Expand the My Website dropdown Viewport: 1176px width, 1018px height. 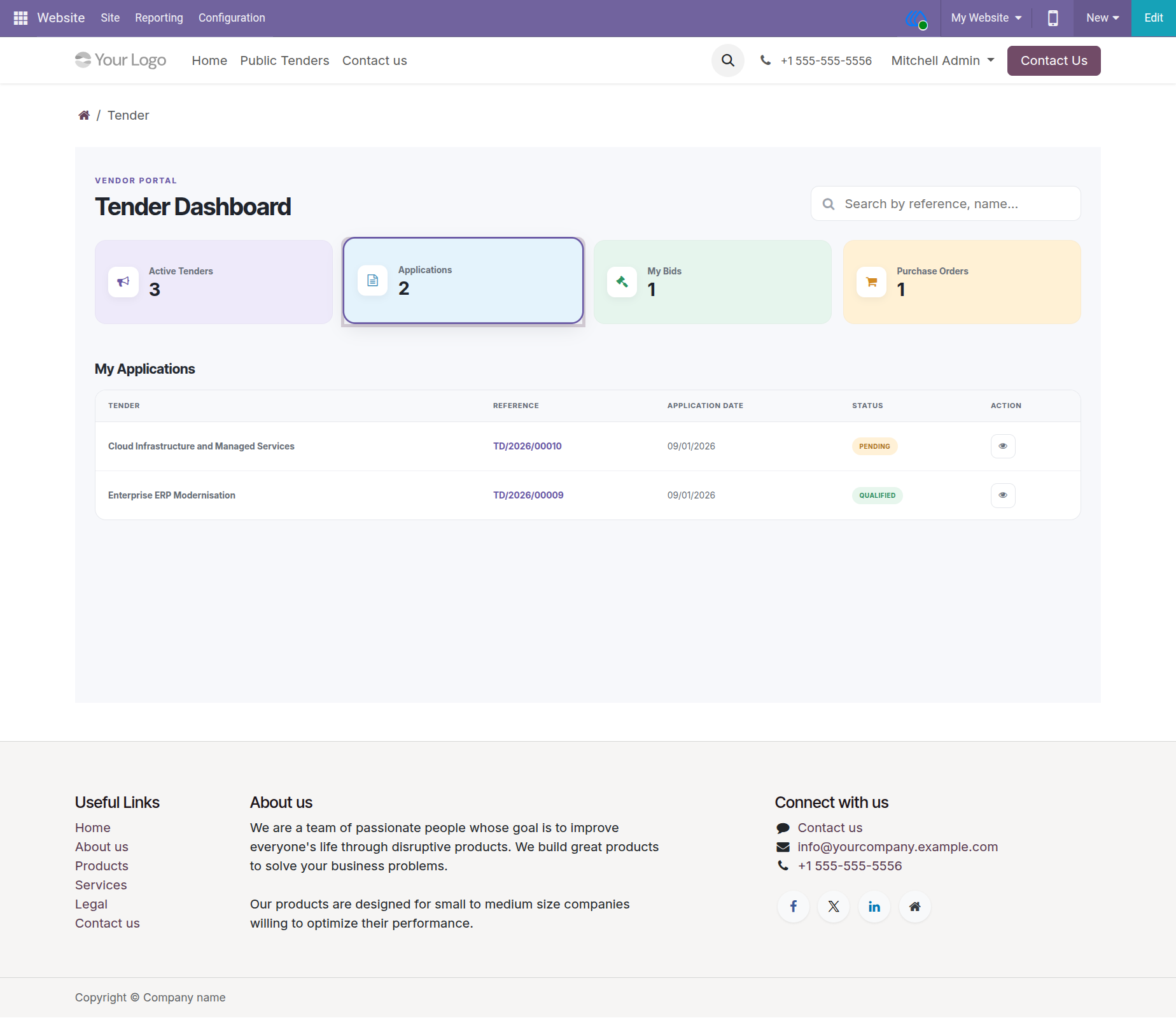986,18
